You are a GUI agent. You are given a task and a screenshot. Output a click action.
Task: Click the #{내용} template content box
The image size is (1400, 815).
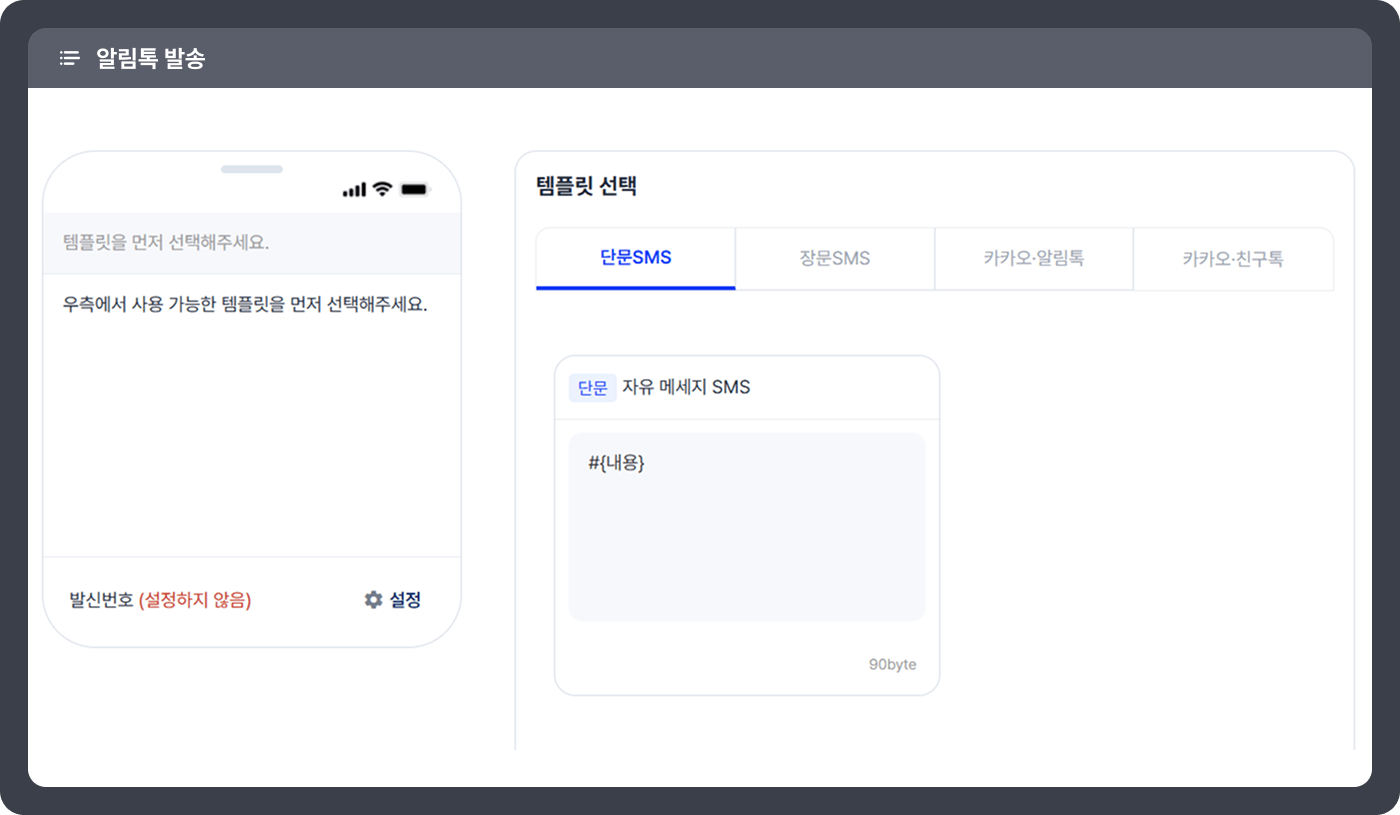pyautogui.click(x=746, y=526)
